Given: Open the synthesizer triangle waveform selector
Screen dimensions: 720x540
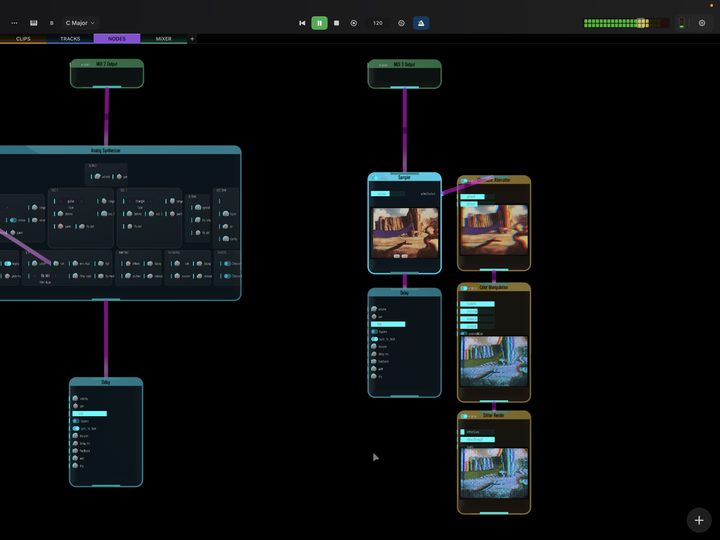Looking at the screenshot, I should 138,201.
